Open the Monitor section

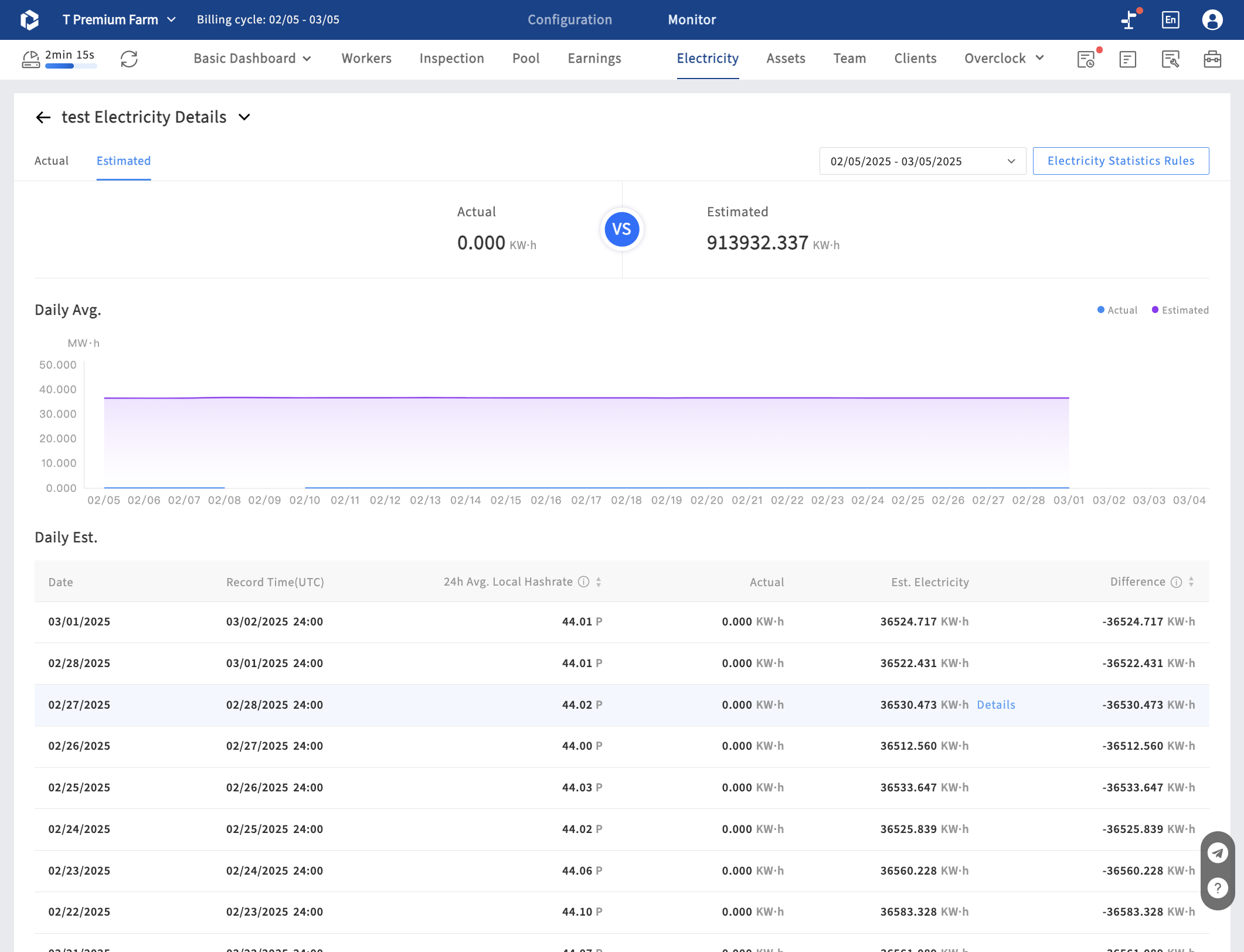pos(692,20)
